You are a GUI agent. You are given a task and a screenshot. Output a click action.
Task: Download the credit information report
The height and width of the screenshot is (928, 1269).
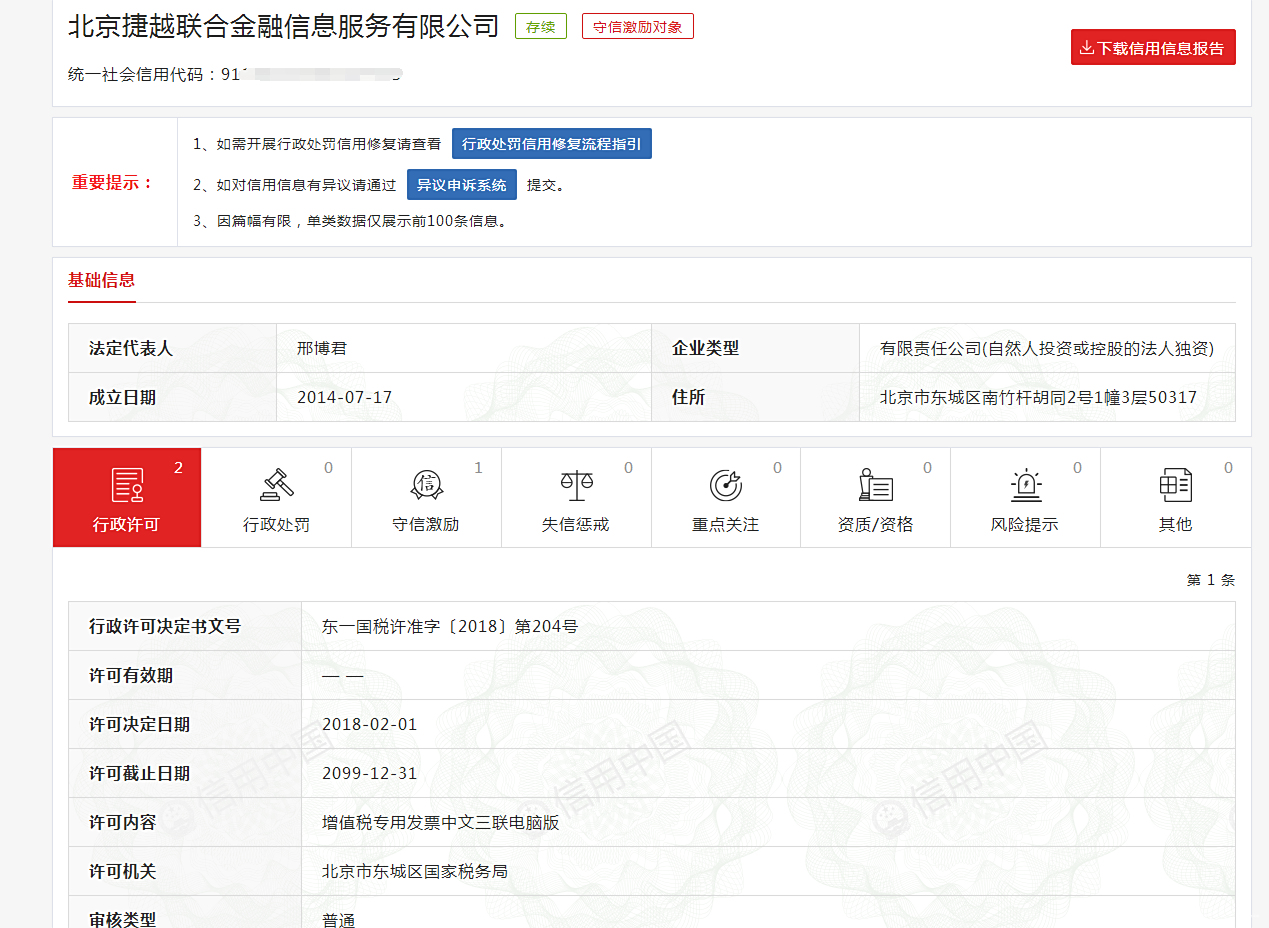point(1153,48)
